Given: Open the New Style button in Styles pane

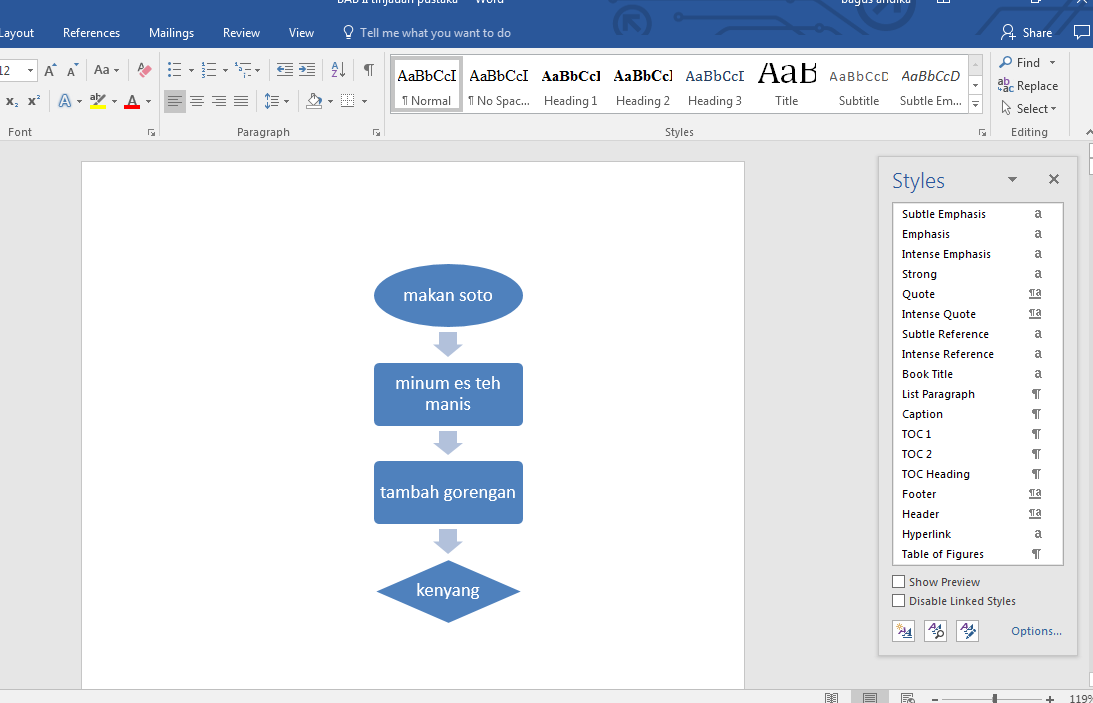Looking at the screenshot, I should [903, 630].
